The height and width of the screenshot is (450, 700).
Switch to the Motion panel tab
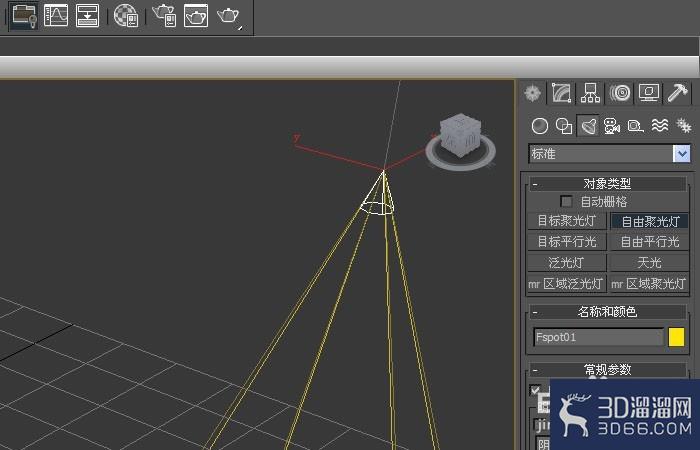(x=620, y=93)
